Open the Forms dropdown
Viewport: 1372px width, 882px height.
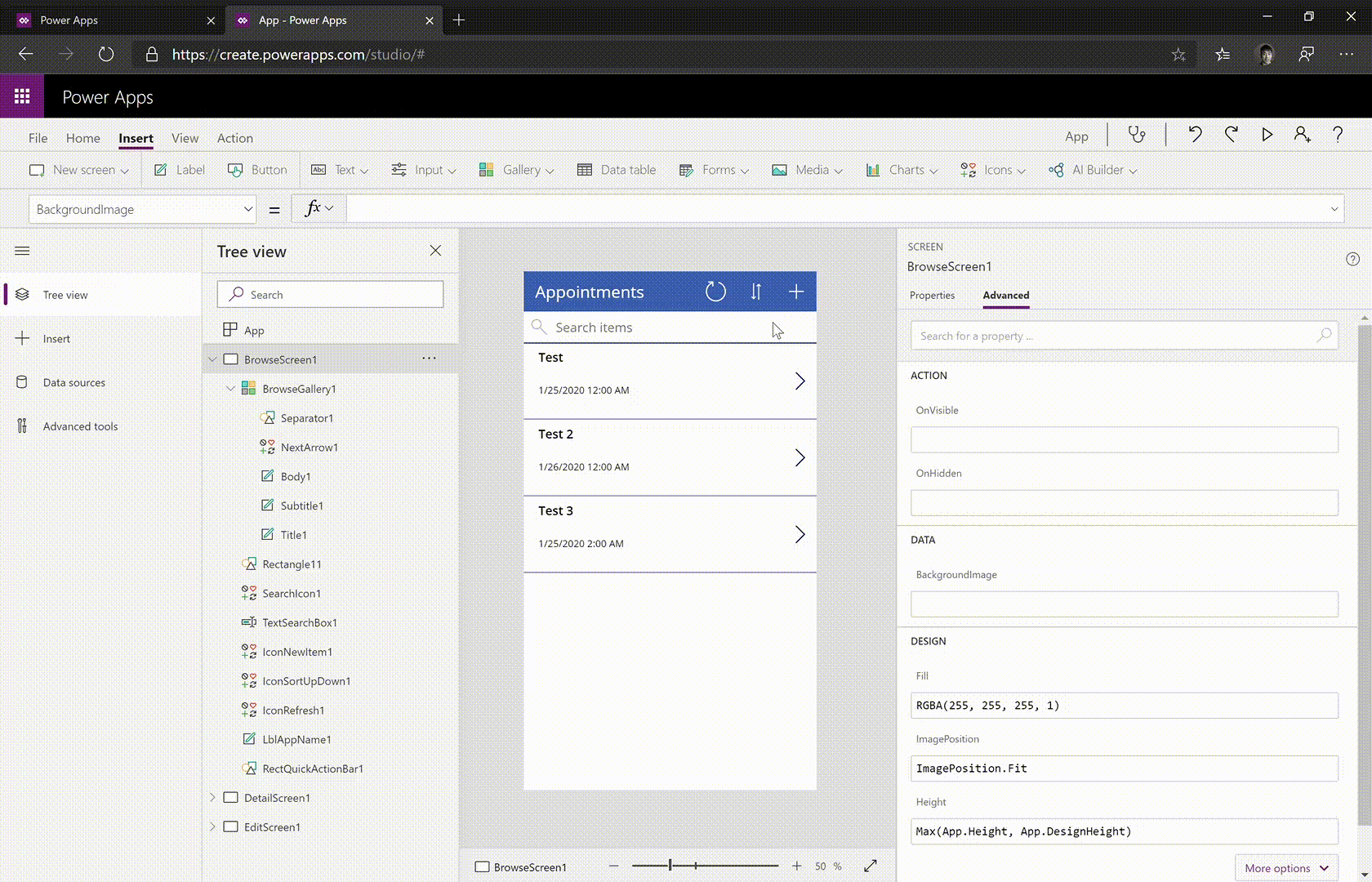[714, 170]
